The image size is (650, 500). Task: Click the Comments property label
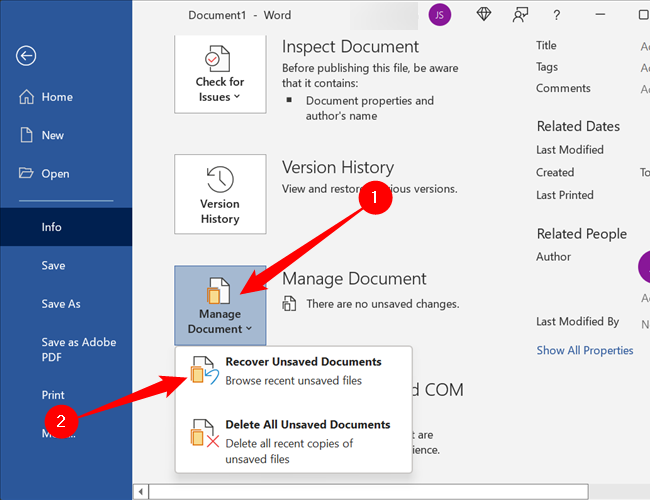coord(563,88)
